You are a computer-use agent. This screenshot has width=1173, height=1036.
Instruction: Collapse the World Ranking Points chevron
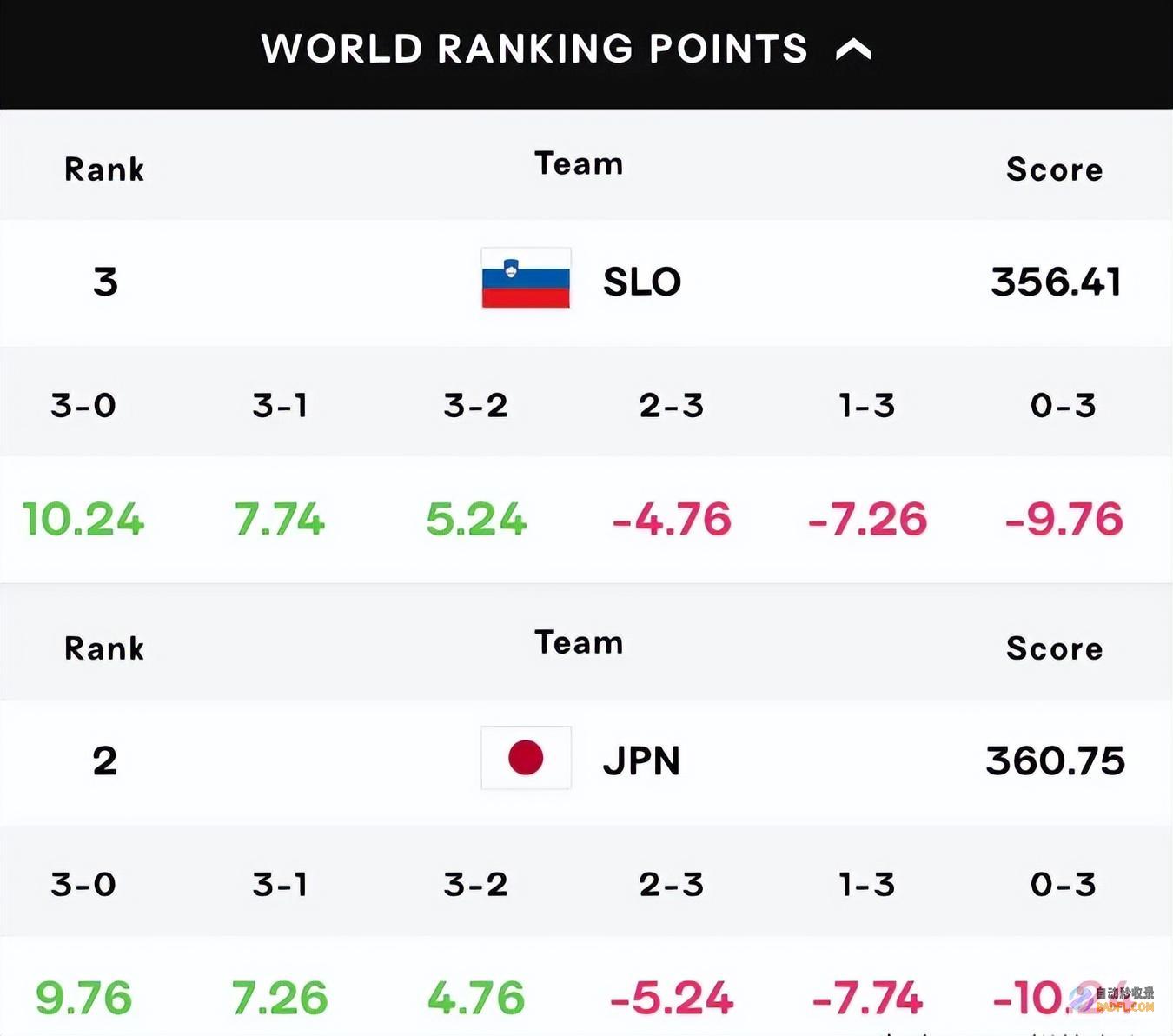[852, 50]
